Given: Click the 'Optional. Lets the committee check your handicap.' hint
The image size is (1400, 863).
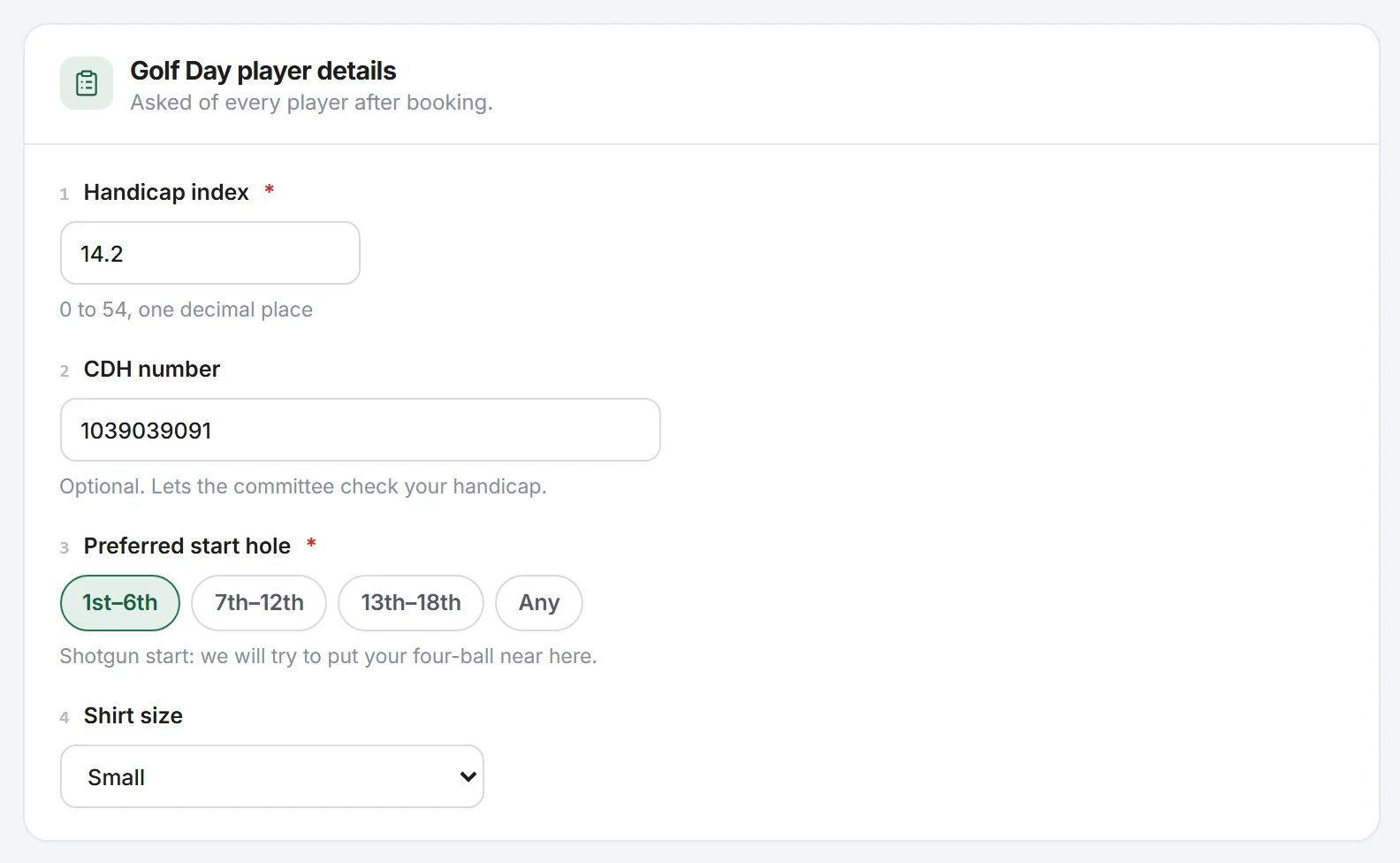Looking at the screenshot, I should (x=303, y=486).
